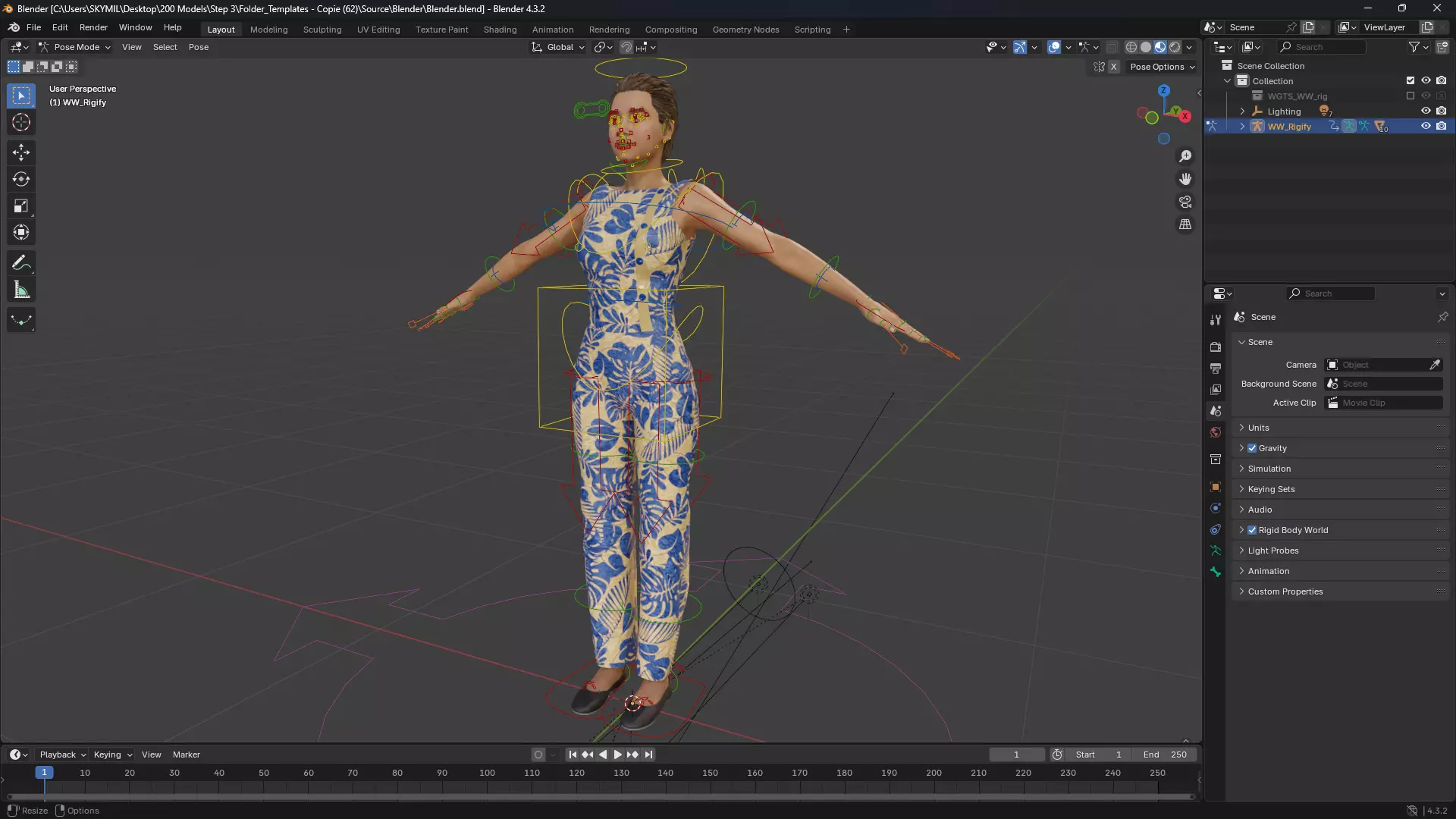Viewport: 1456px width, 819px height.
Task: Switch to orthographic view via grid icon
Action: 1185,224
